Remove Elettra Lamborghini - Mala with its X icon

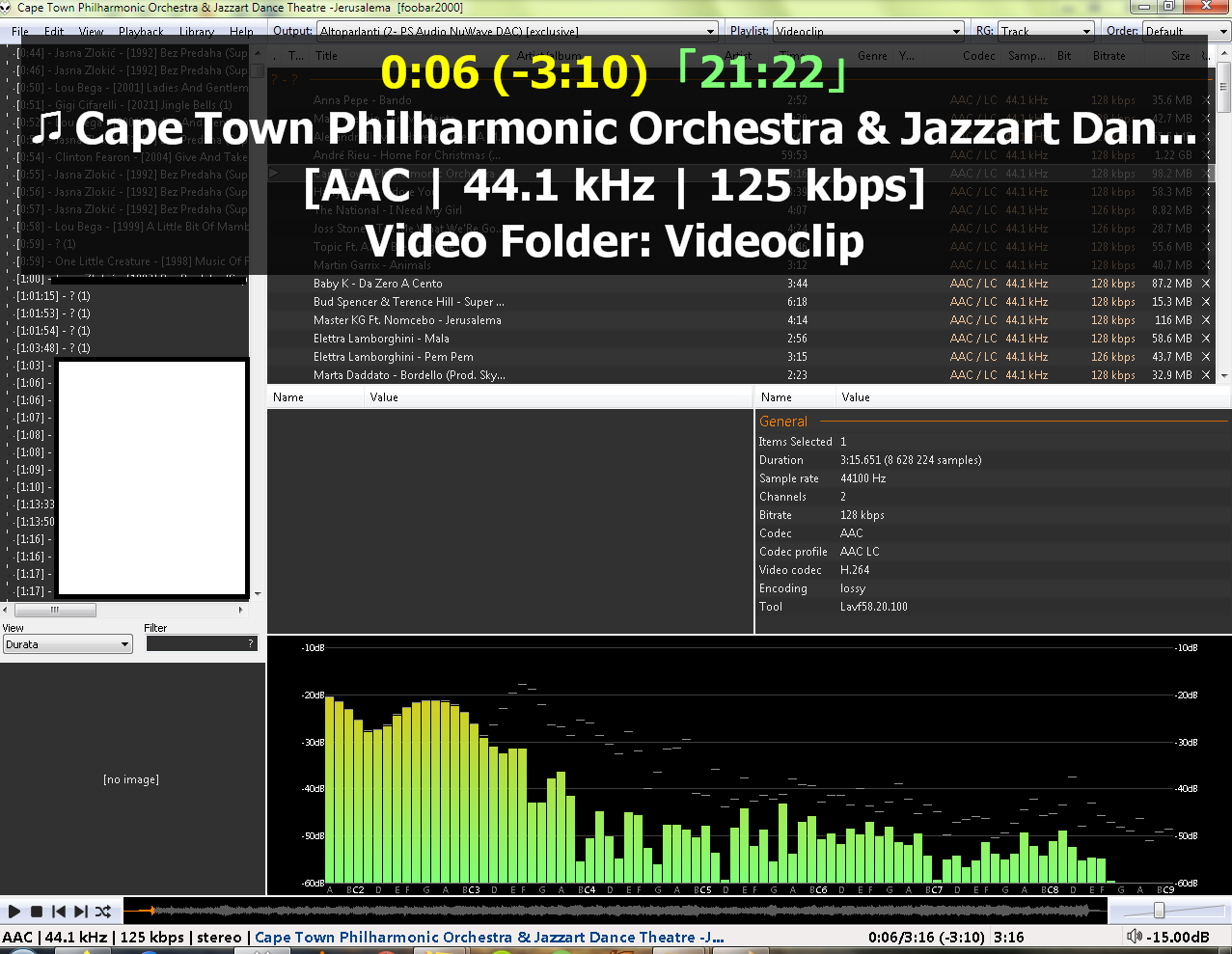pyautogui.click(x=1206, y=339)
